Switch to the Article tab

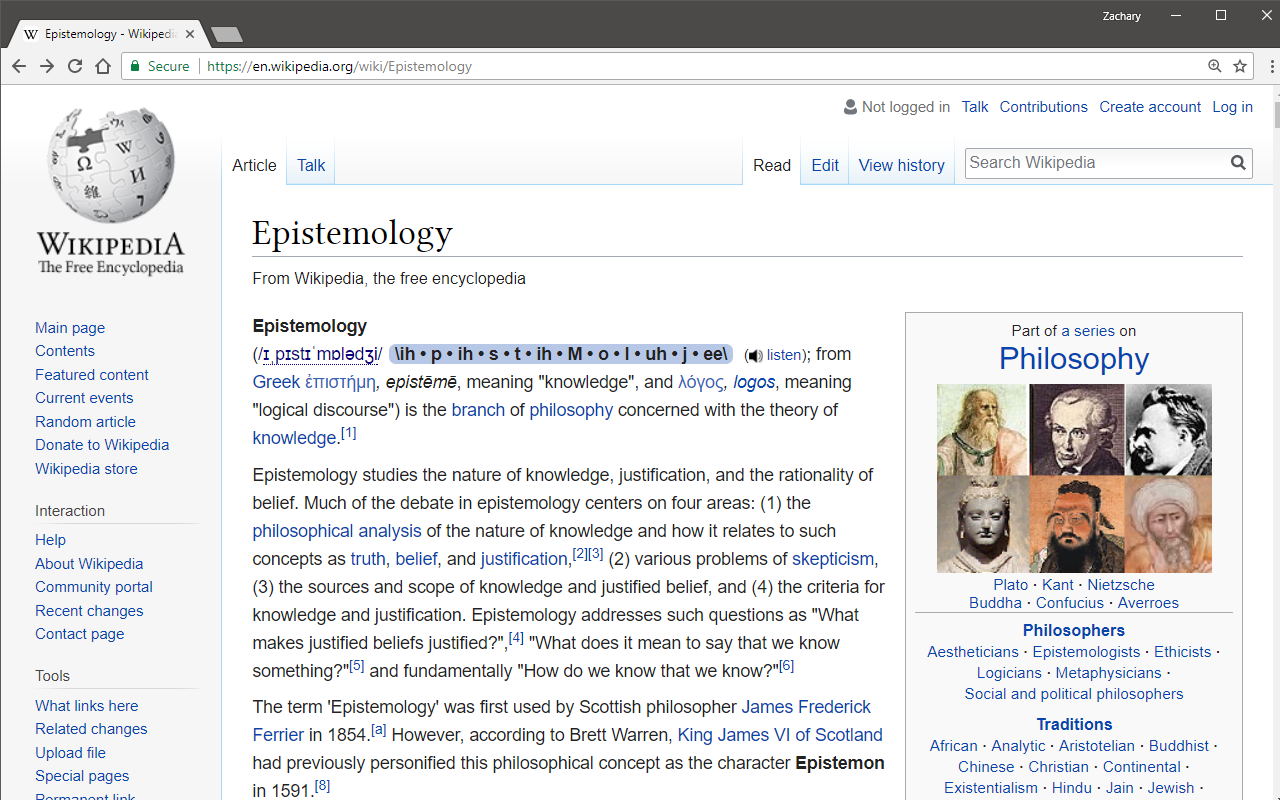point(254,165)
